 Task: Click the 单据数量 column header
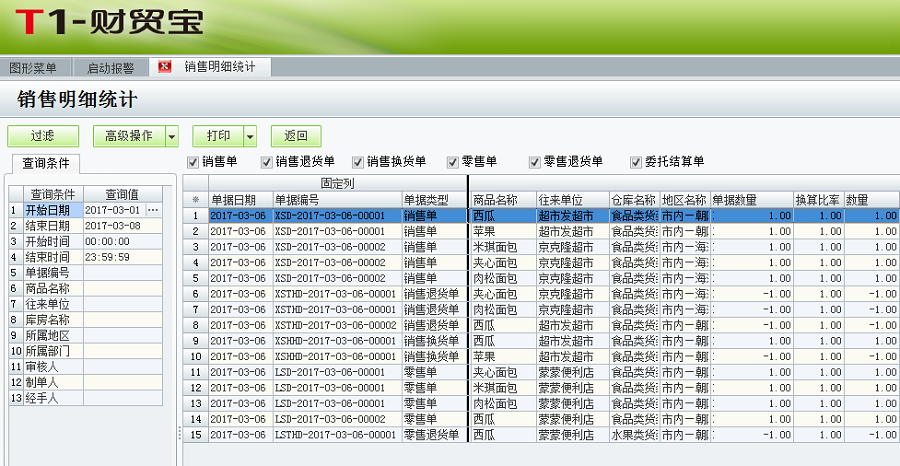tap(752, 200)
